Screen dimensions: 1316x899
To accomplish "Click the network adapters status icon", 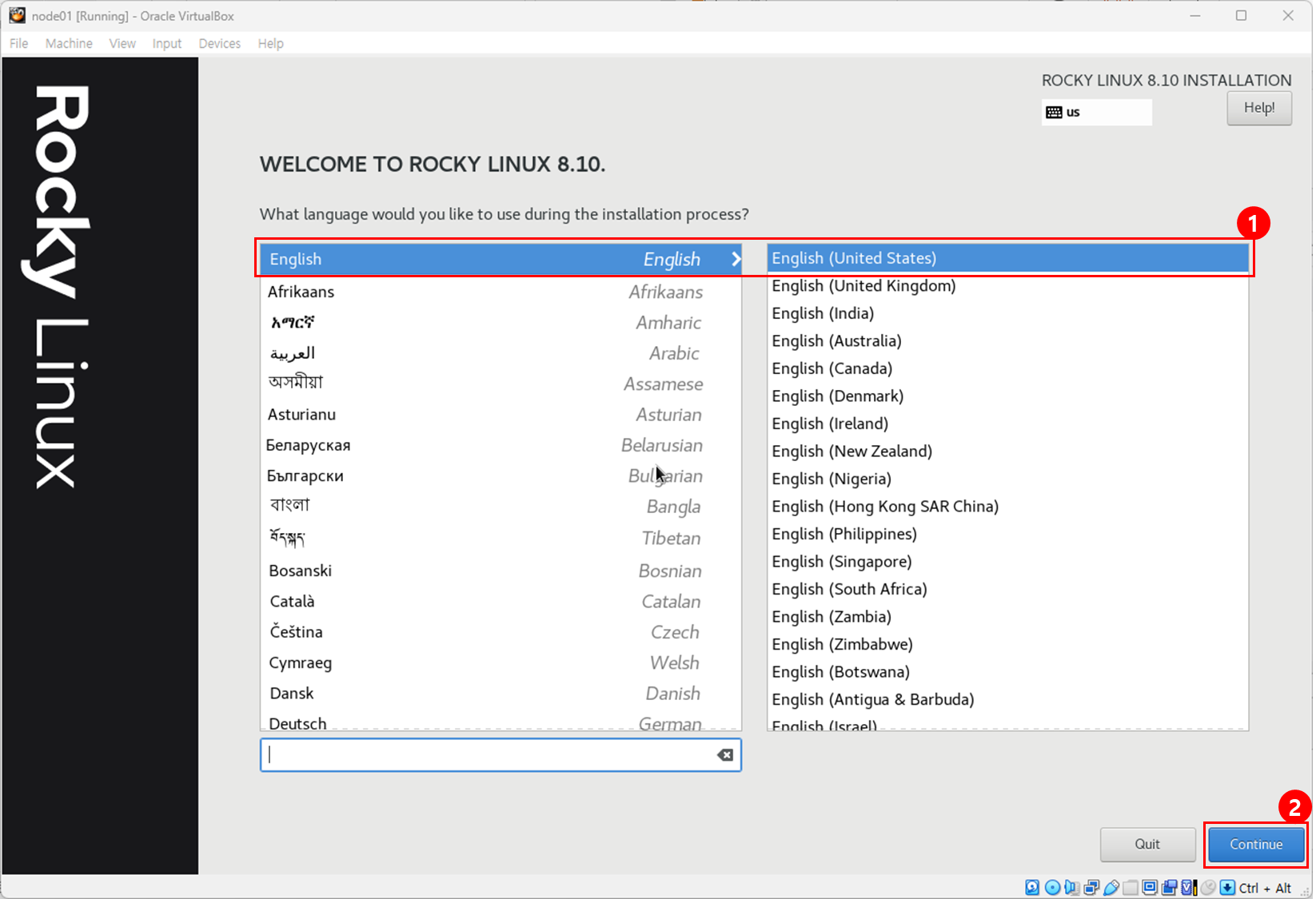I will [x=1091, y=887].
